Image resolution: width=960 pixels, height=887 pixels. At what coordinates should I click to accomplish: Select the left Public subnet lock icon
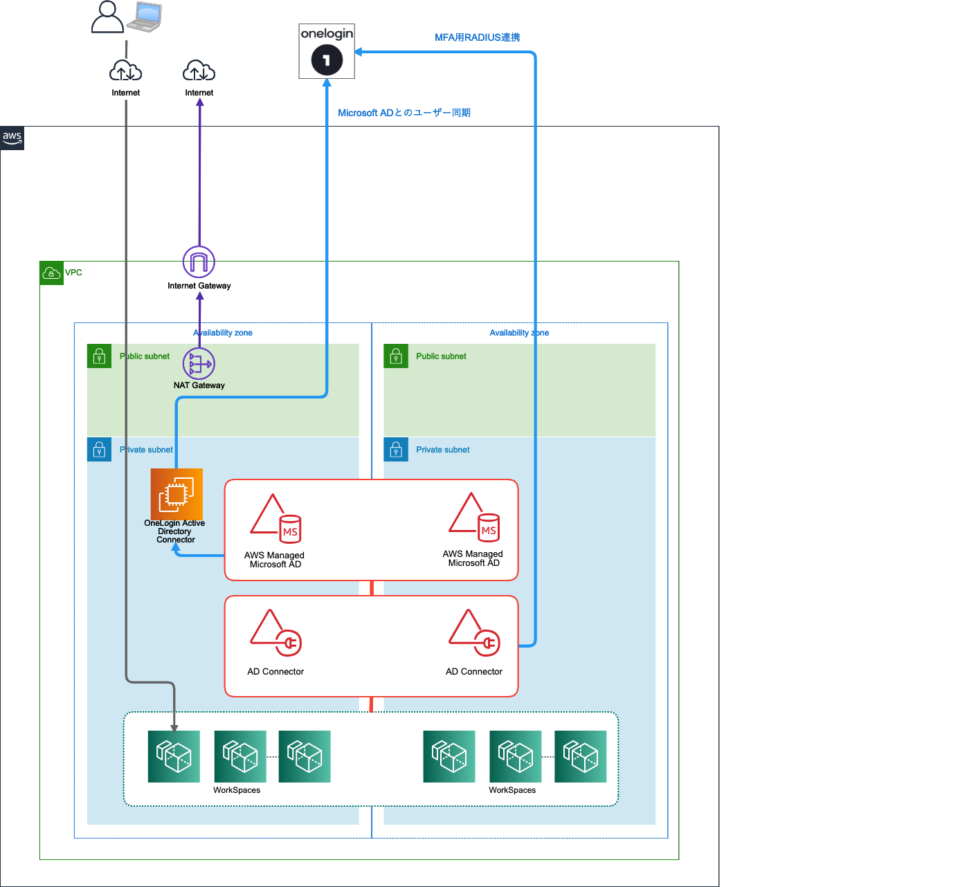99,356
